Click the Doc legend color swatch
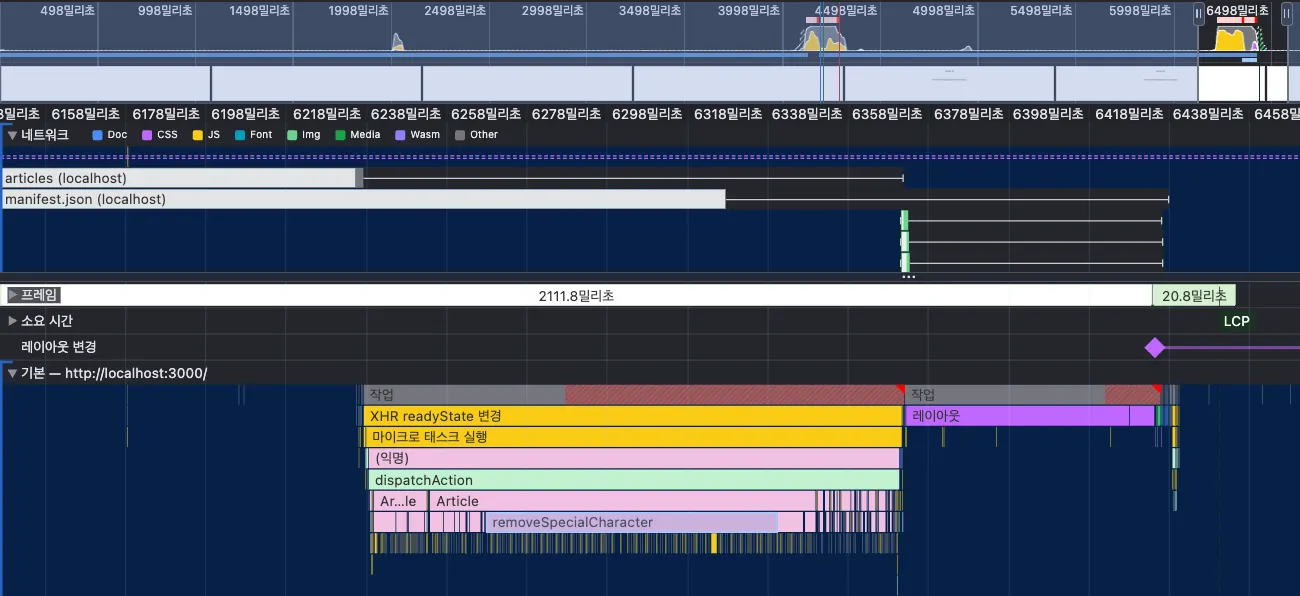This screenshot has width=1300, height=596. [97, 135]
